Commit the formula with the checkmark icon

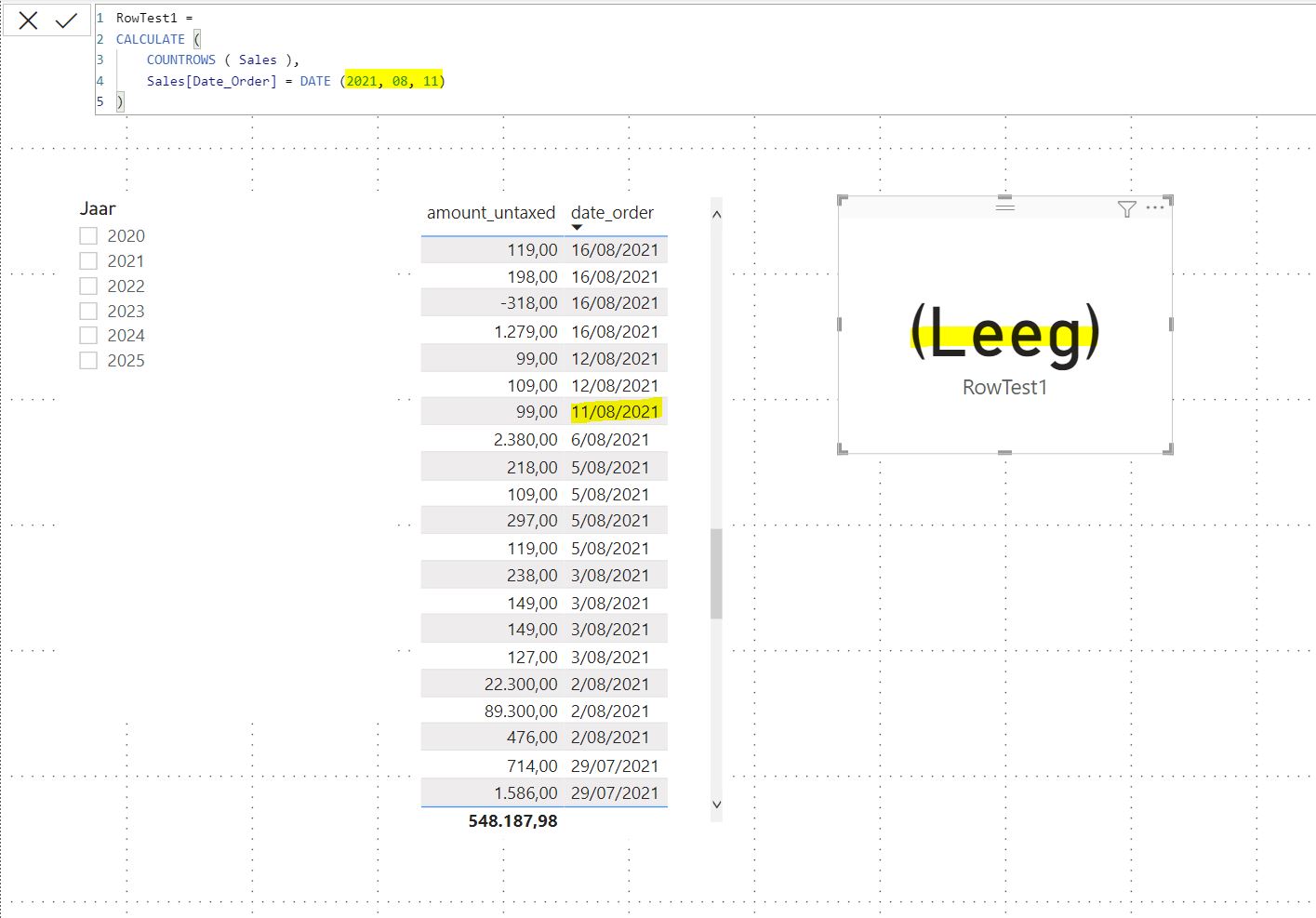pos(66,20)
